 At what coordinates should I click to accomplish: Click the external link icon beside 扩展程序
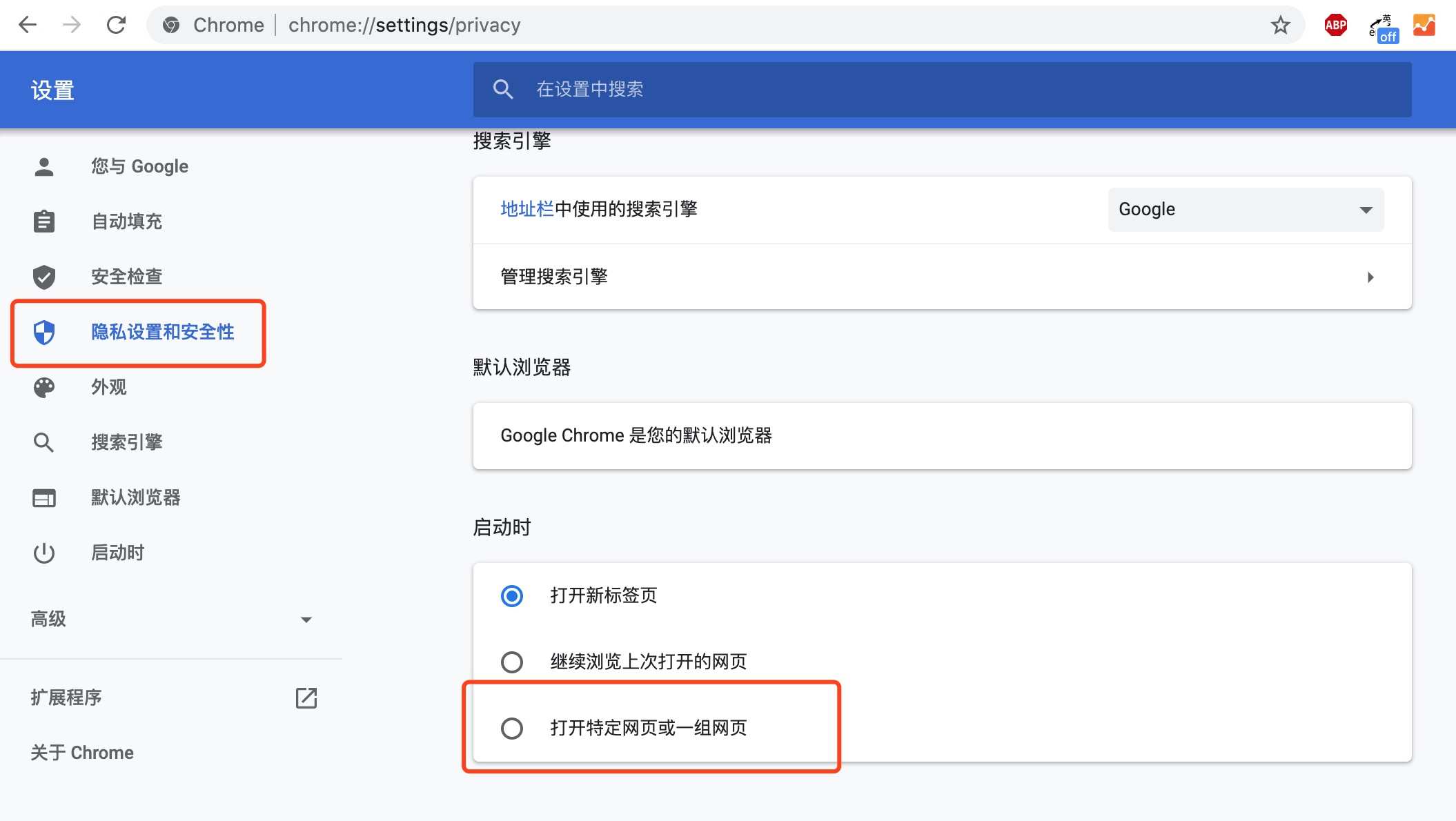306,698
